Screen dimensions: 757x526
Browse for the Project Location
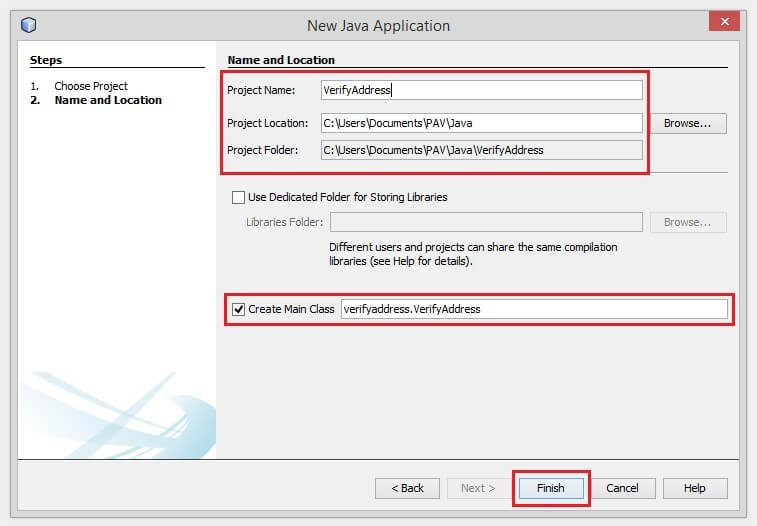(x=688, y=123)
